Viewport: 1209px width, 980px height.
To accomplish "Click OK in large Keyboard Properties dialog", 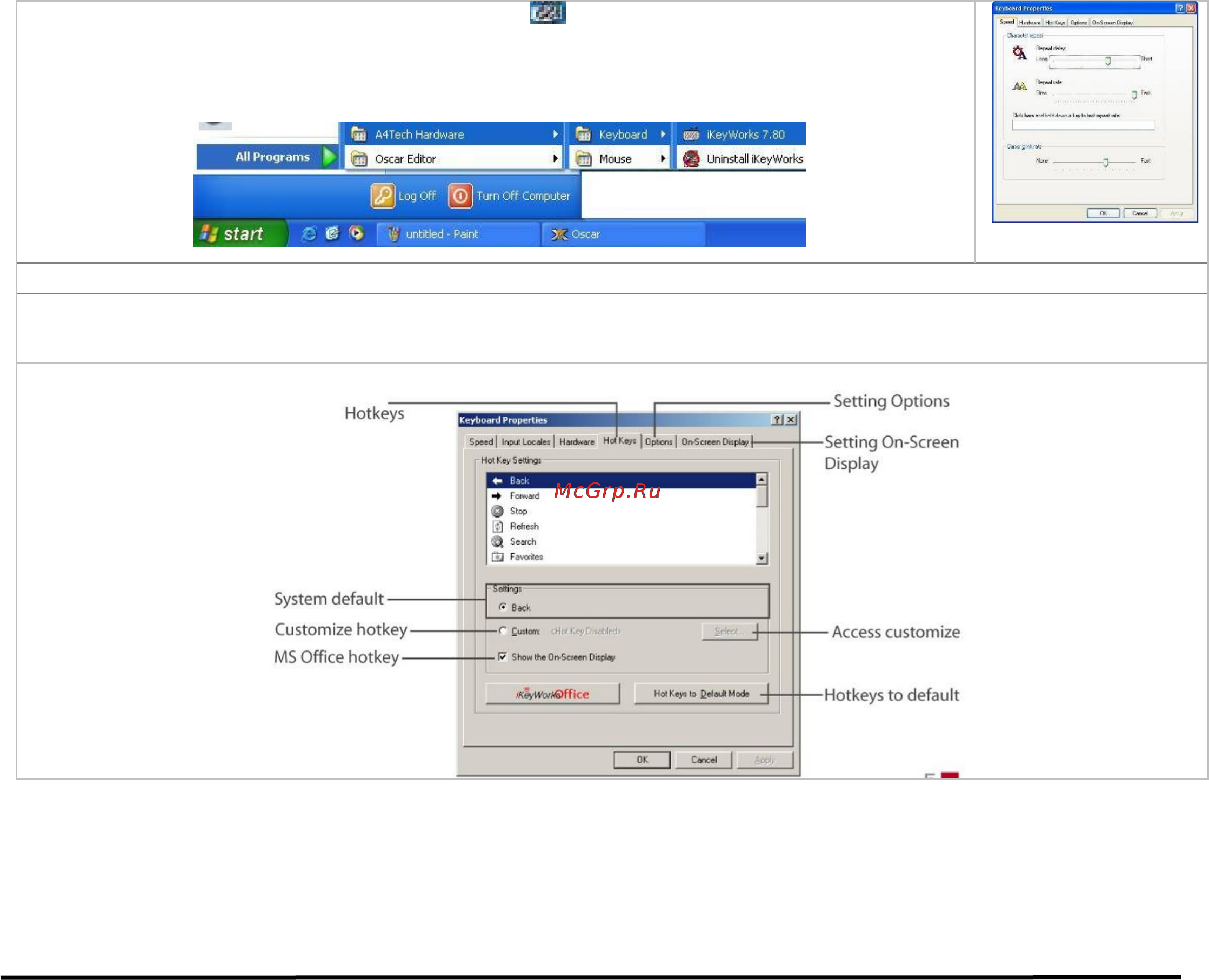I will [x=642, y=759].
